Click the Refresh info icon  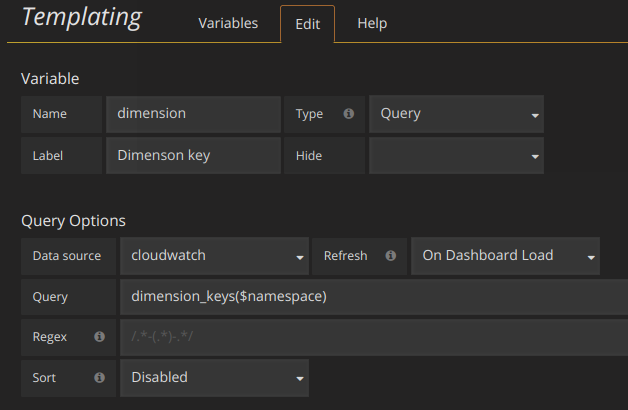pyautogui.click(x=390, y=255)
